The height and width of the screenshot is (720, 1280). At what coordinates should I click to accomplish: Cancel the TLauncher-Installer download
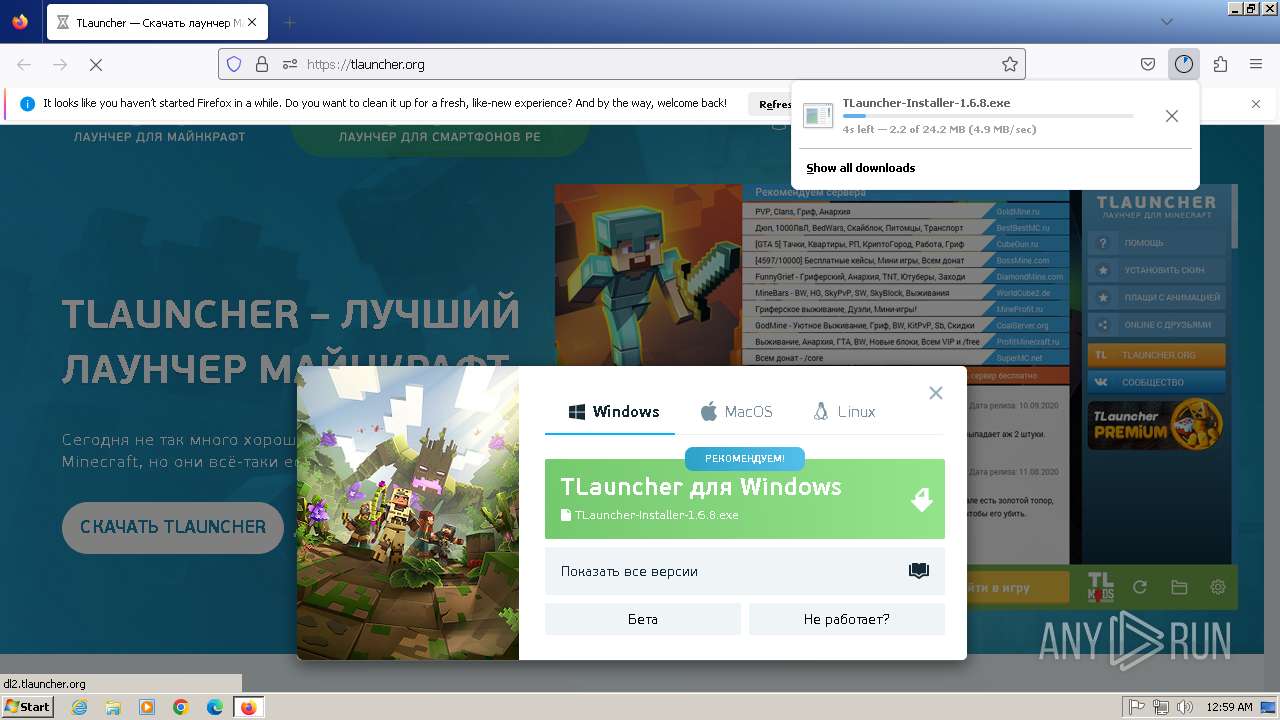coord(1172,116)
